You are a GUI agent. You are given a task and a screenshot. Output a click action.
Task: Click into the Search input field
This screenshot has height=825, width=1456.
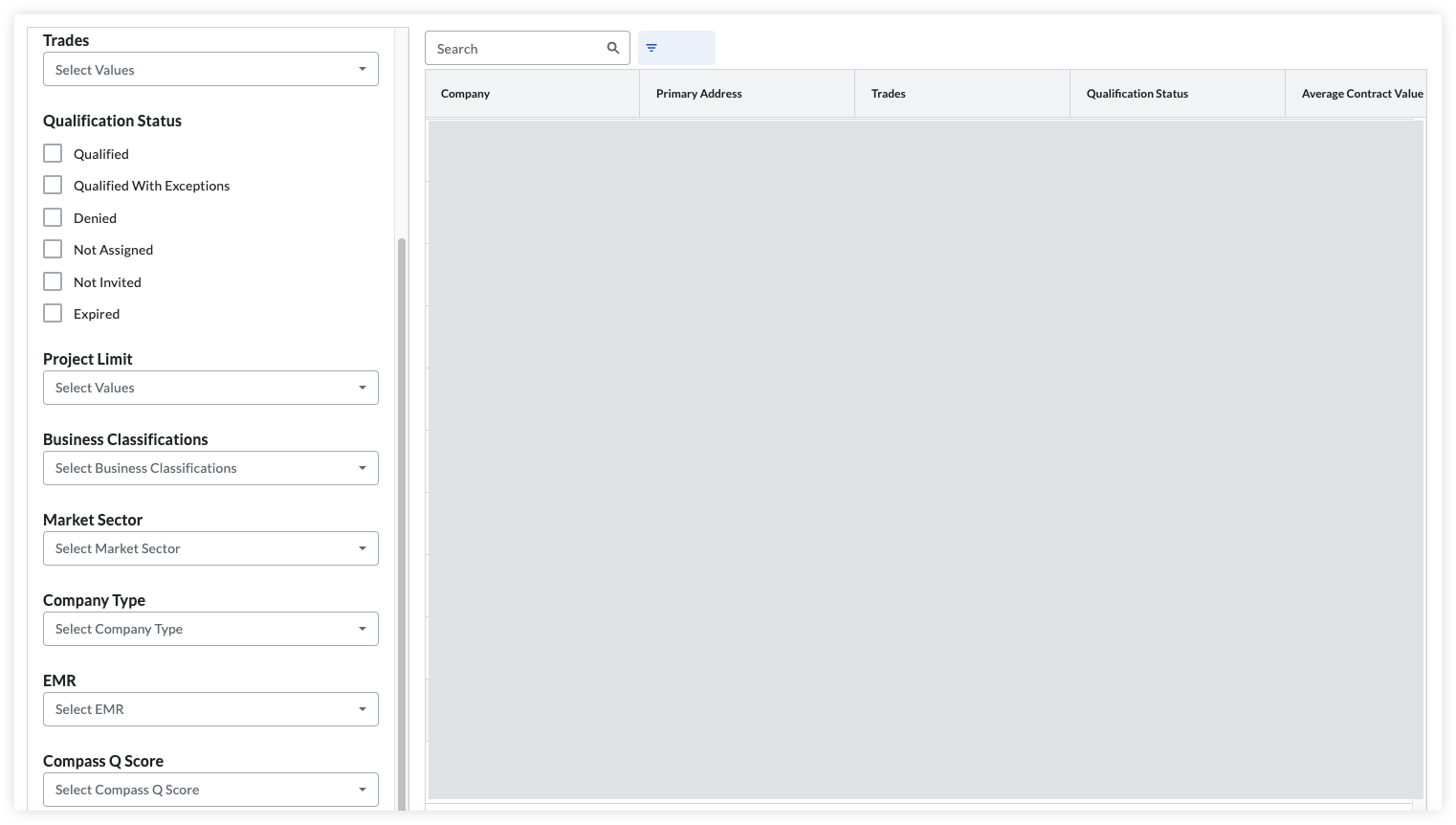coord(517,49)
